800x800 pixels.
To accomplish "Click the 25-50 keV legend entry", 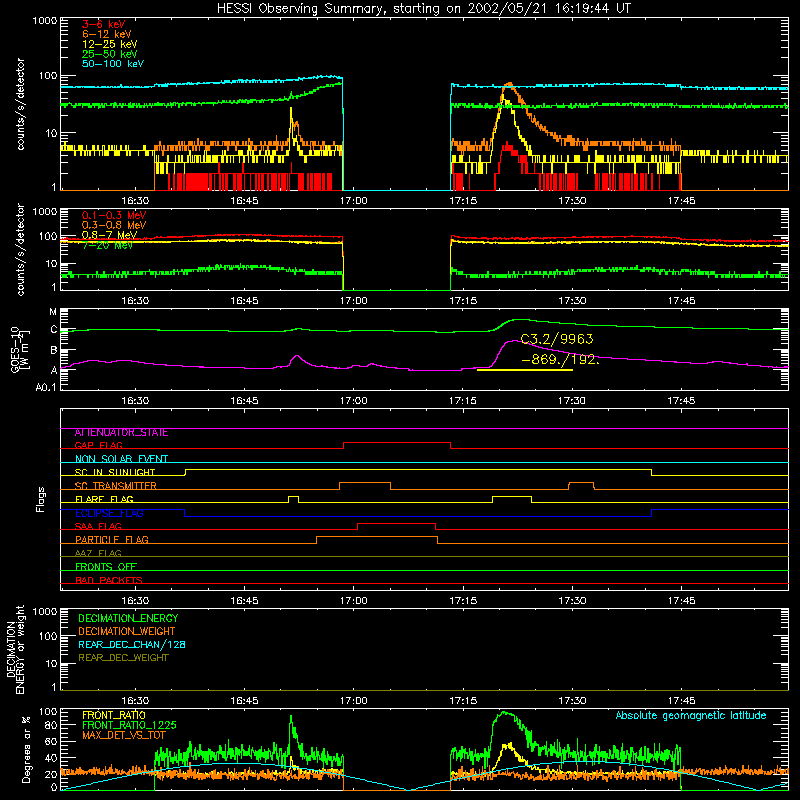I will coord(110,54).
